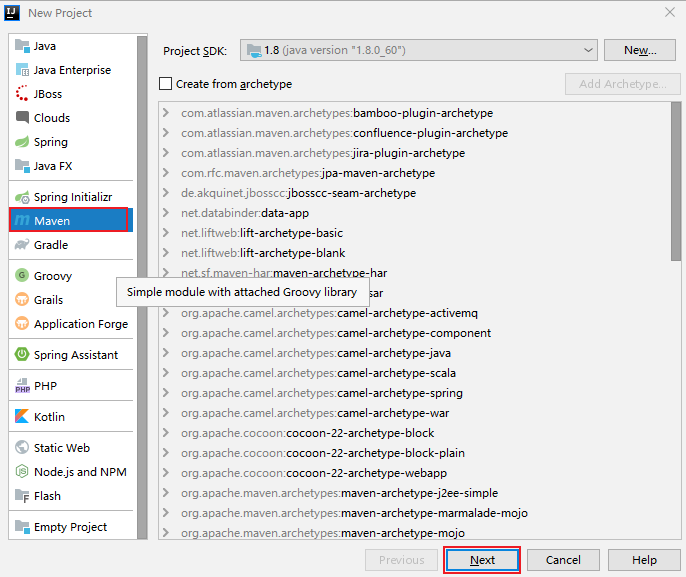
Task: Expand jbosscc-seam-archetype entry
Action: 166,192
